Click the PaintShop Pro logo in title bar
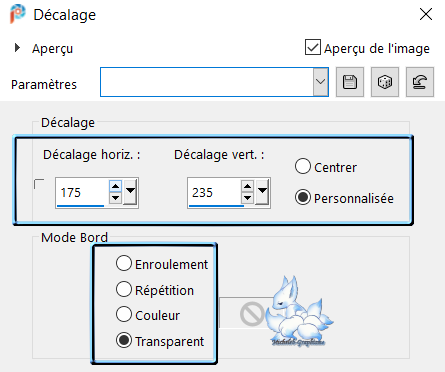The height and width of the screenshot is (372, 445). tap(17, 14)
